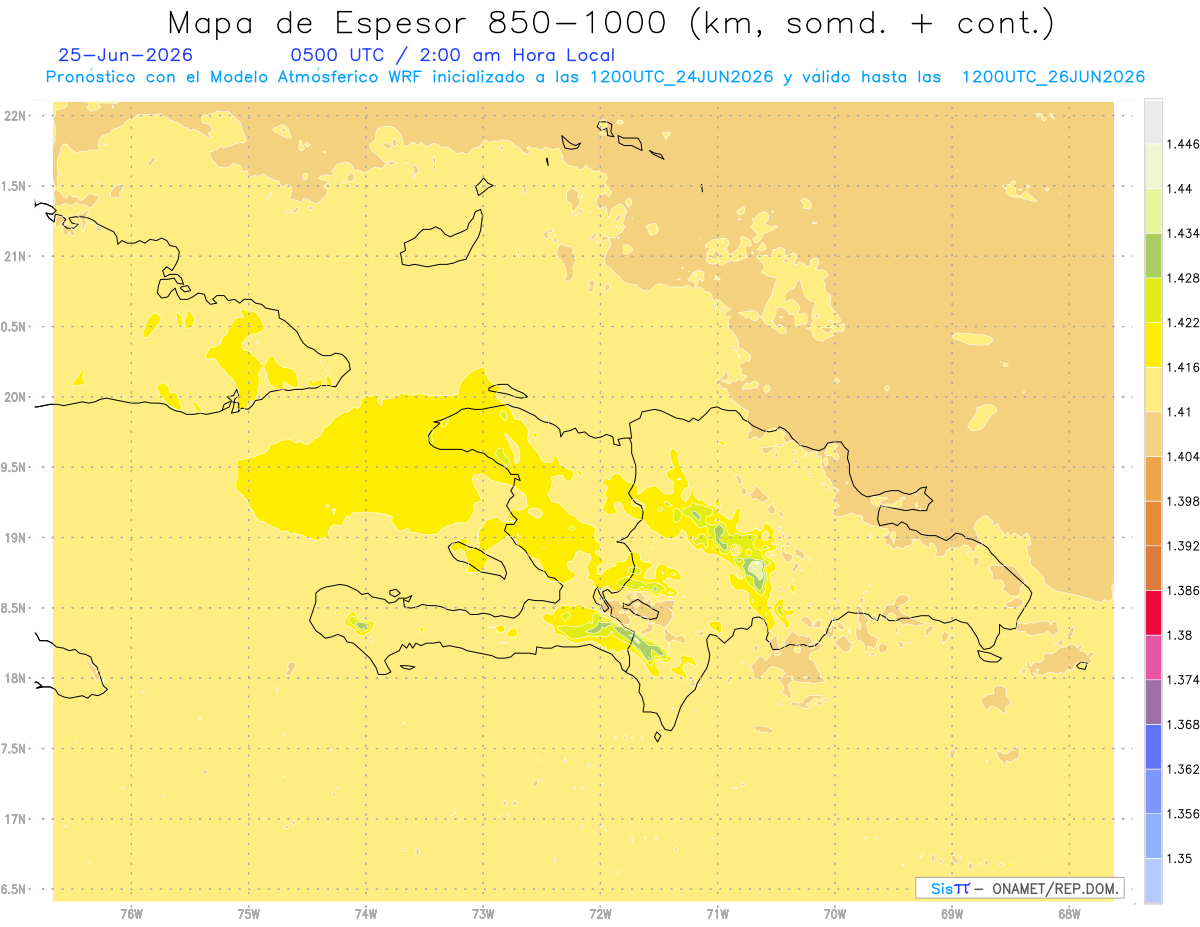The height and width of the screenshot is (927, 1200).
Task: Click the 17N latitude label
Action: coord(16,819)
